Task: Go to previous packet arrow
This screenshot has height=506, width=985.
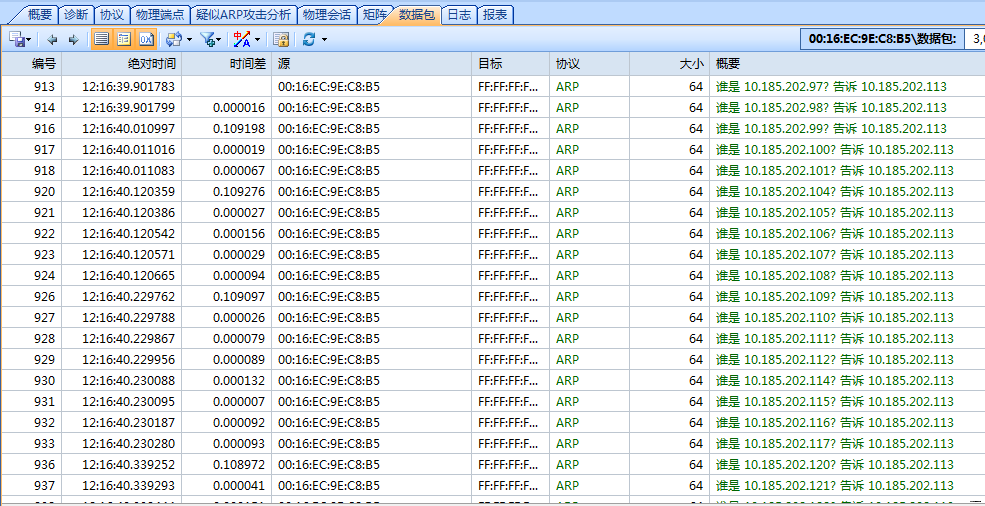Action: pyautogui.click(x=52, y=39)
